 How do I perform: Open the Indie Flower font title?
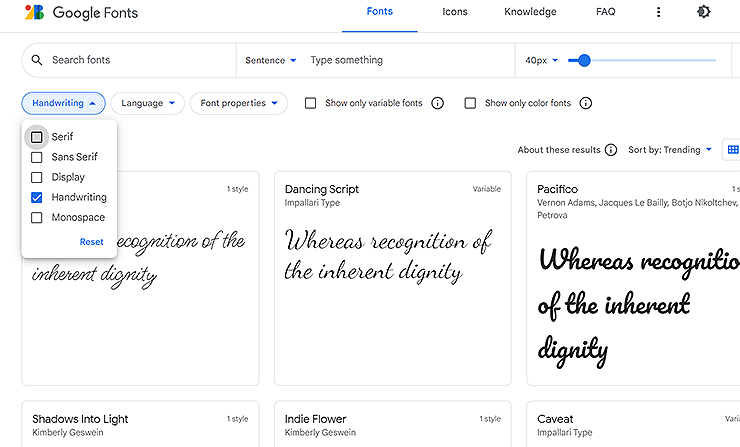[x=315, y=419]
